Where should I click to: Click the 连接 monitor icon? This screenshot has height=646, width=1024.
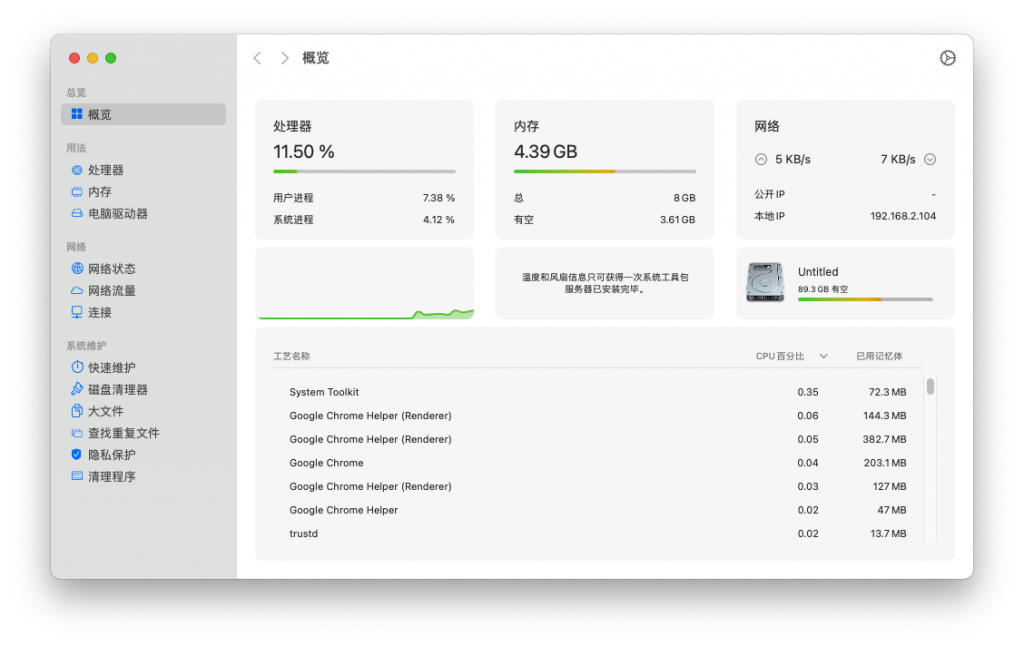pyautogui.click(x=76, y=312)
